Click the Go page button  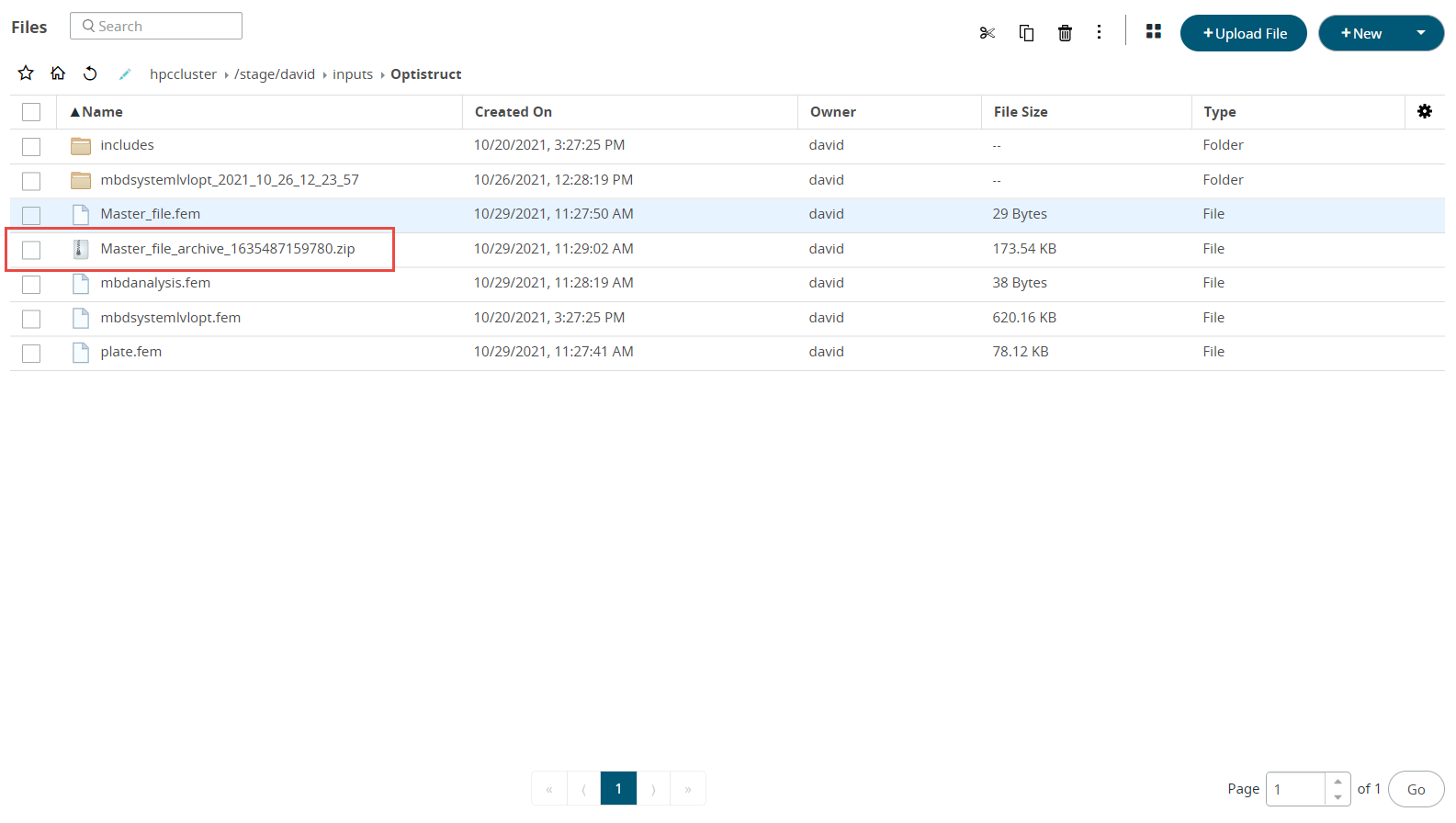1416,789
